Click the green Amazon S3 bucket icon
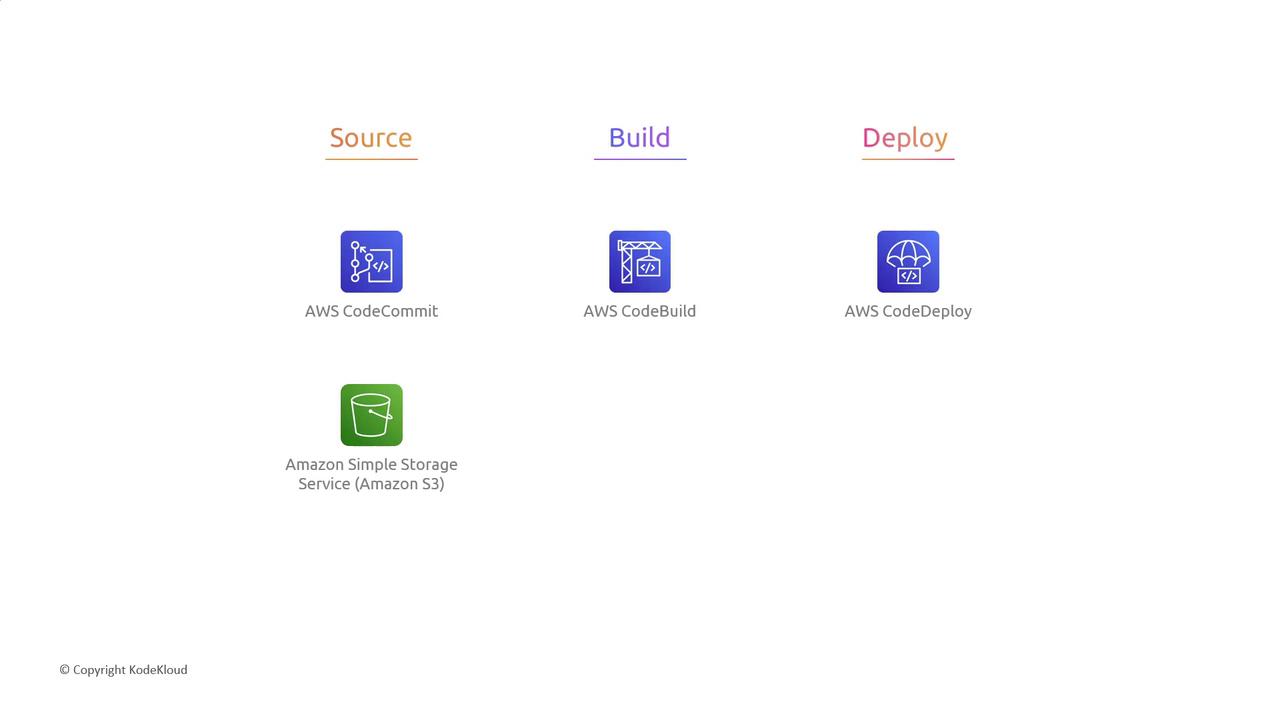The image size is (1280, 720). (x=371, y=415)
